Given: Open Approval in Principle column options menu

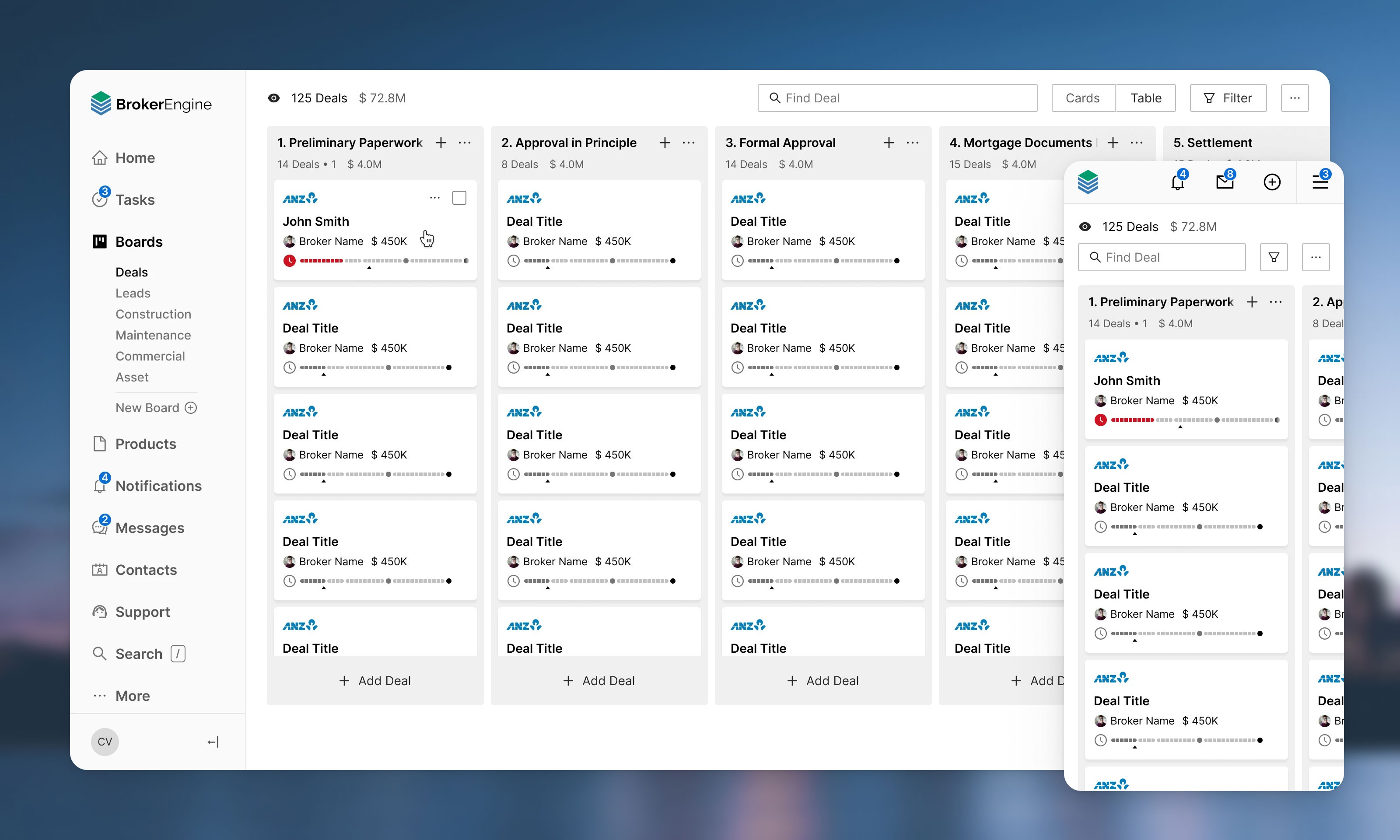Looking at the screenshot, I should pyautogui.click(x=689, y=143).
